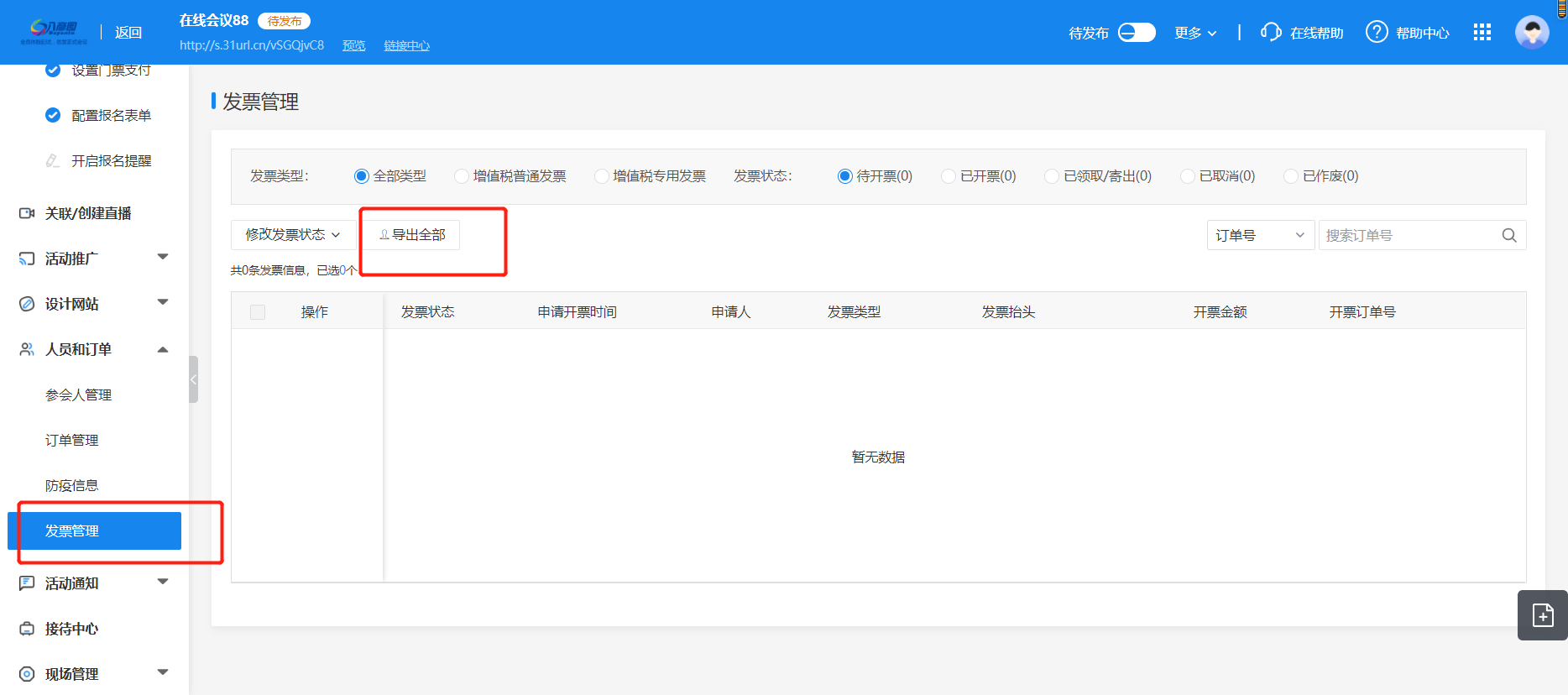
Task: Collapse the sidebar with the handle arrow
Action: click(x=194, y=379)
